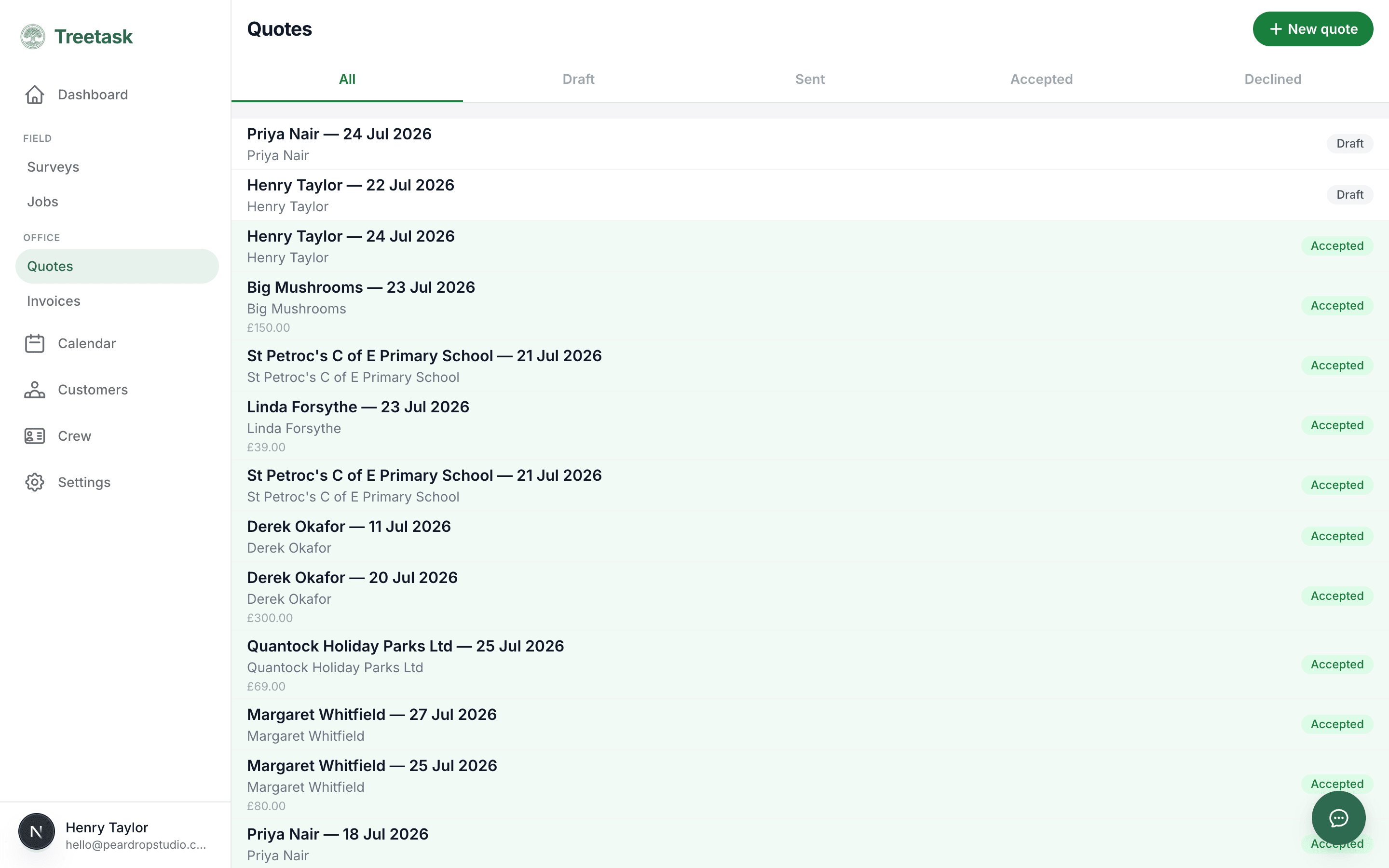This screenshot has width=1389, height=868.
Task: Select the Customers people icon
Action: 34,390
